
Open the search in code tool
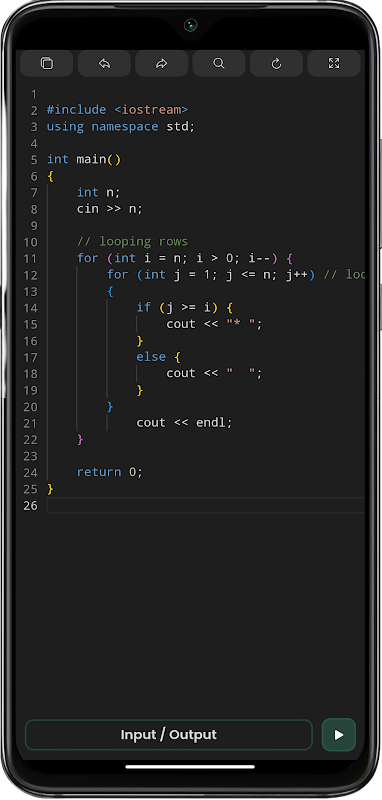point(219,63)
